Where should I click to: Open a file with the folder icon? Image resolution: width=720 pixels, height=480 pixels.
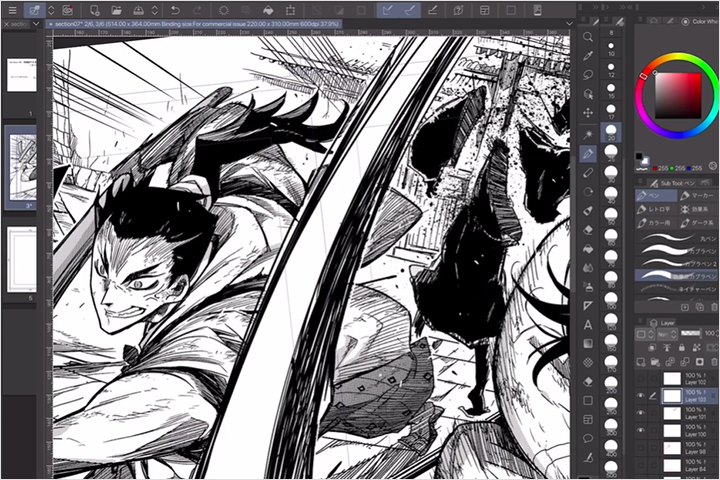click(116, 10)
